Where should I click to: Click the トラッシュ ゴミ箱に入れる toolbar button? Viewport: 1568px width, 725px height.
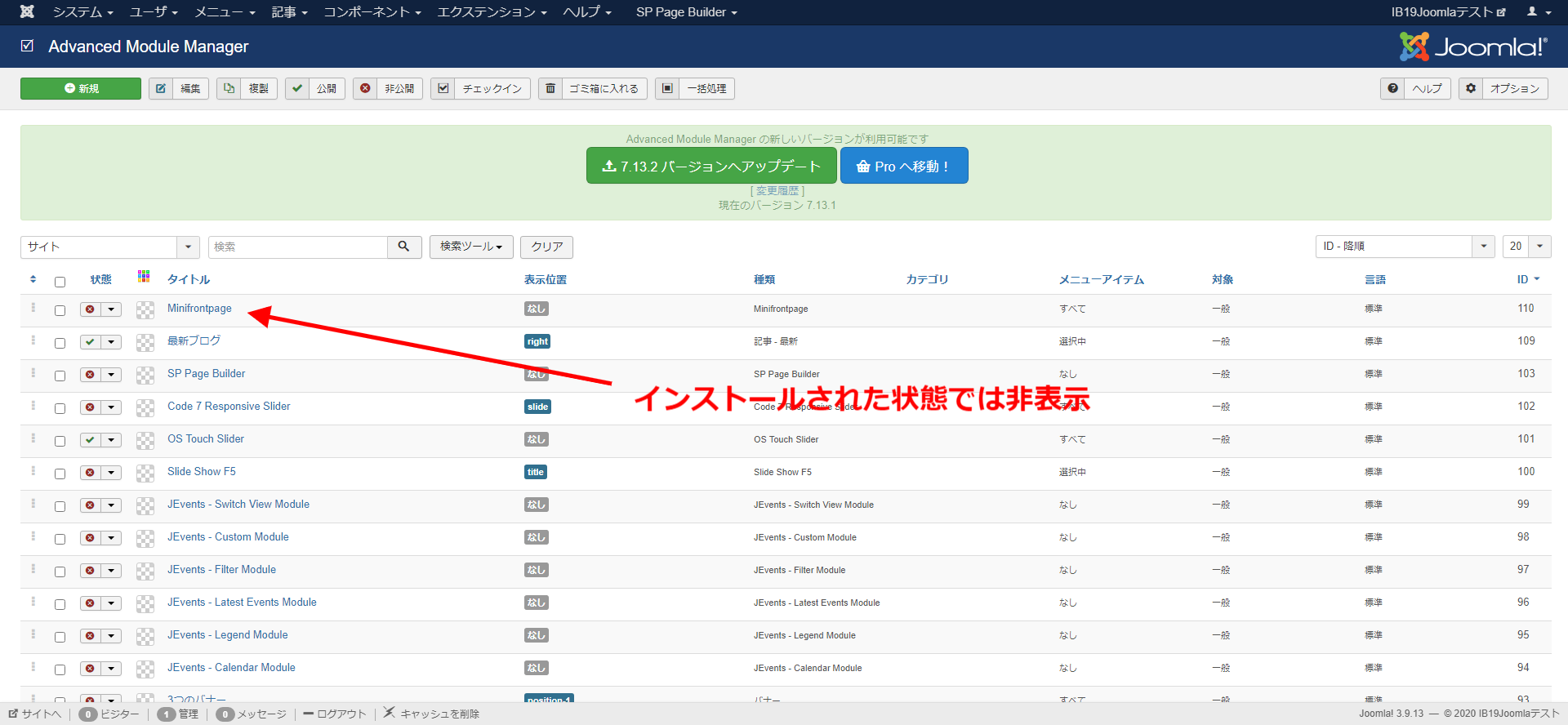click(593, 88)
